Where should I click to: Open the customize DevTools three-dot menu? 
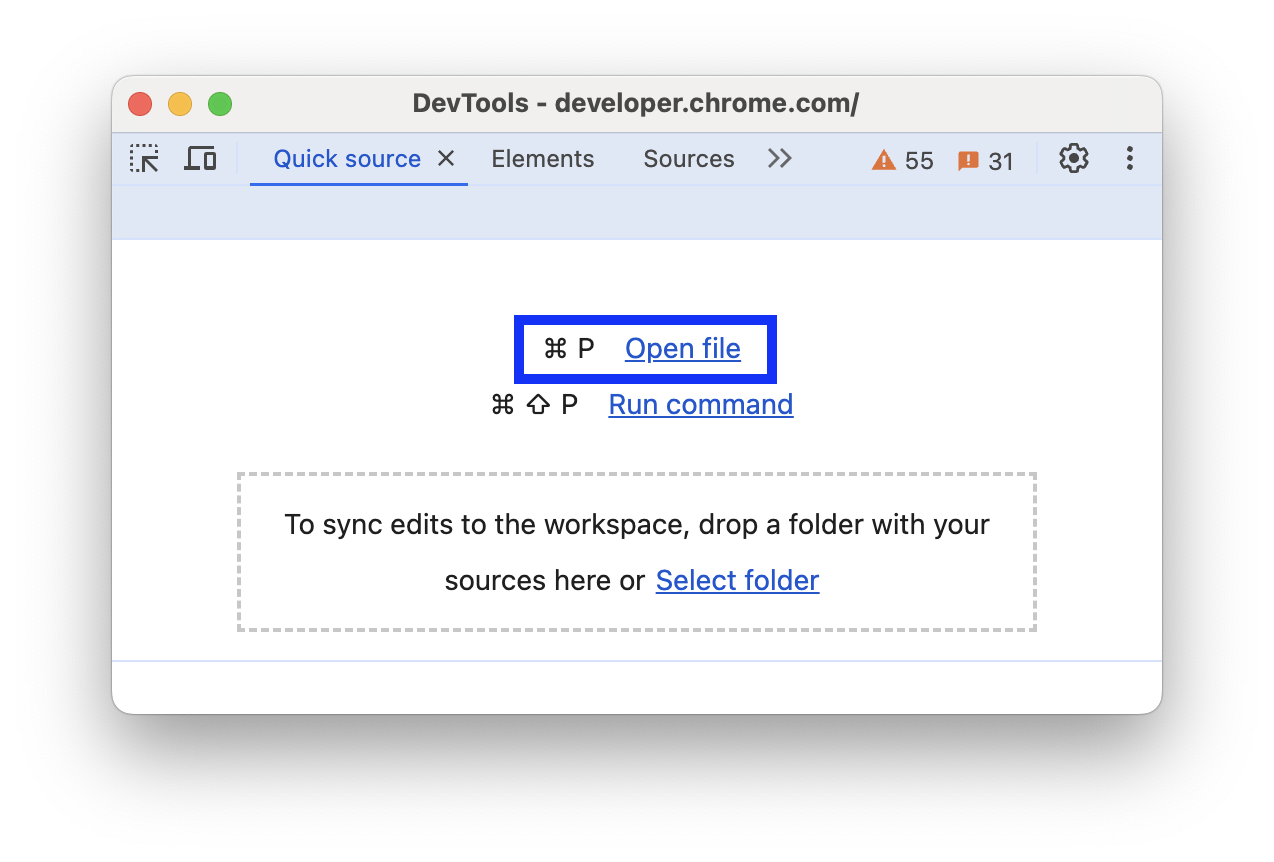(1129, 158)
